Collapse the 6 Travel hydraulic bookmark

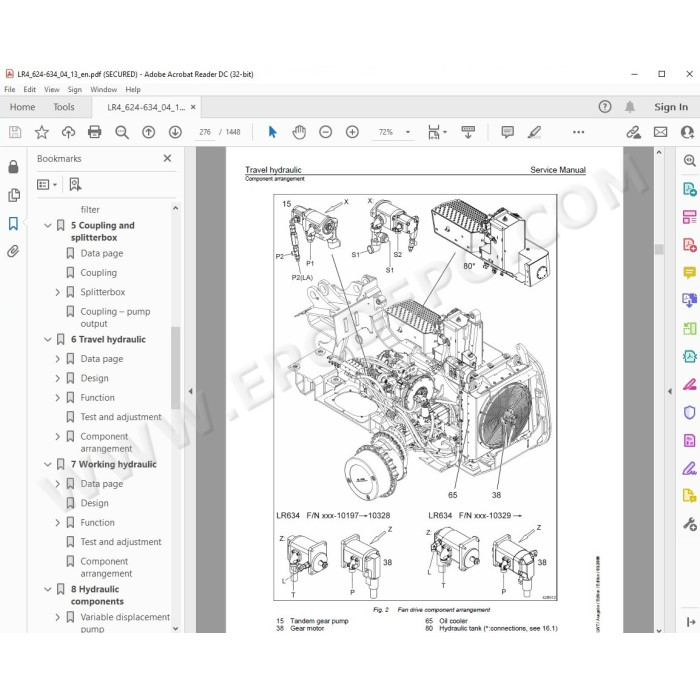point(48,340)
